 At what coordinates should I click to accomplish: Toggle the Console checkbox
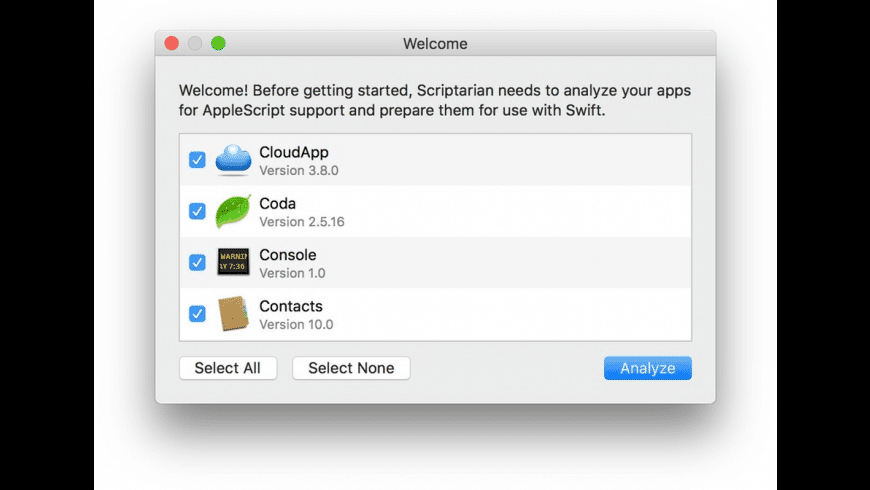click(197, 262)
